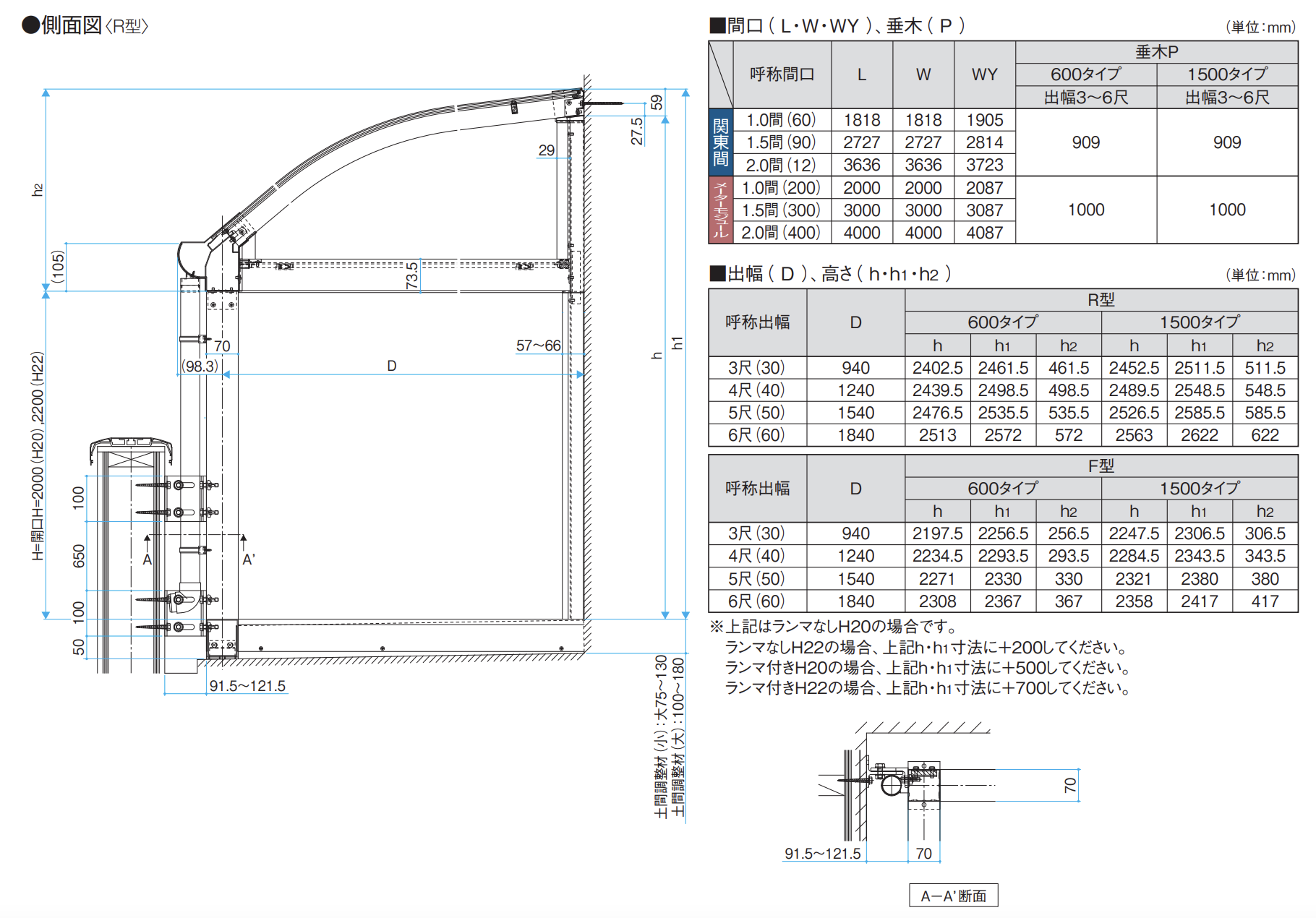Image resolution: width=1316 pixels, height=918 pixels.
Task: Click the black square before 間口 heading
Action: coord(717,26)
